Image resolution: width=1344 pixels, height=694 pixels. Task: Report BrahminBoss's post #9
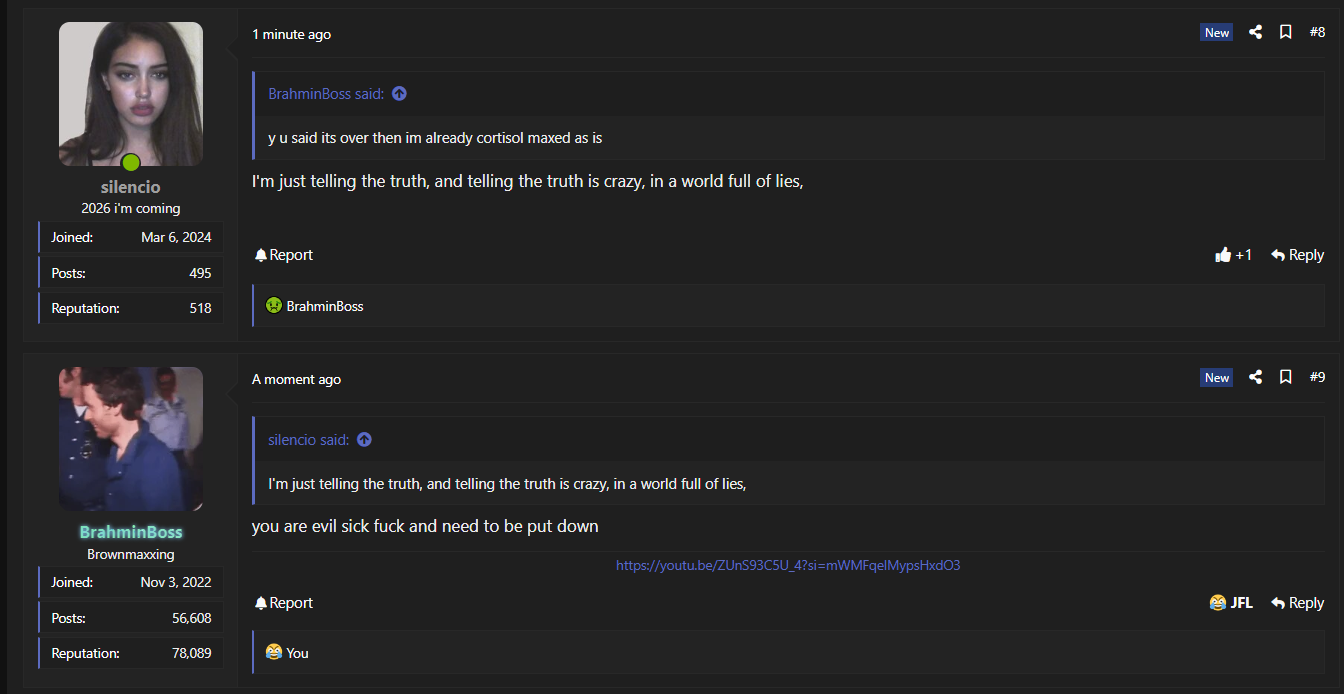point(284,603)
